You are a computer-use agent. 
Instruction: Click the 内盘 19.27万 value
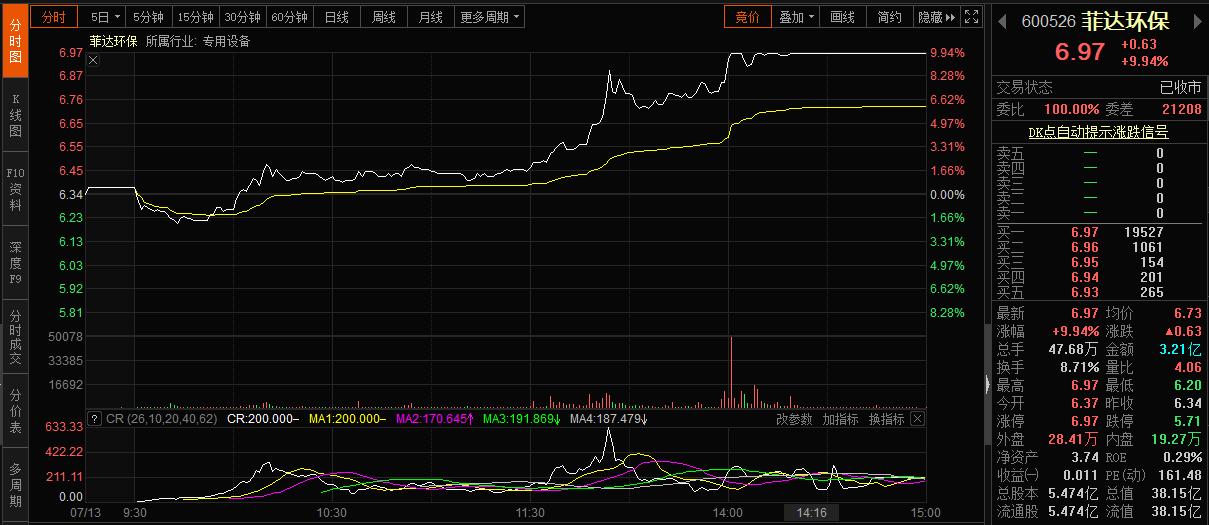[x=1177, y=439]
